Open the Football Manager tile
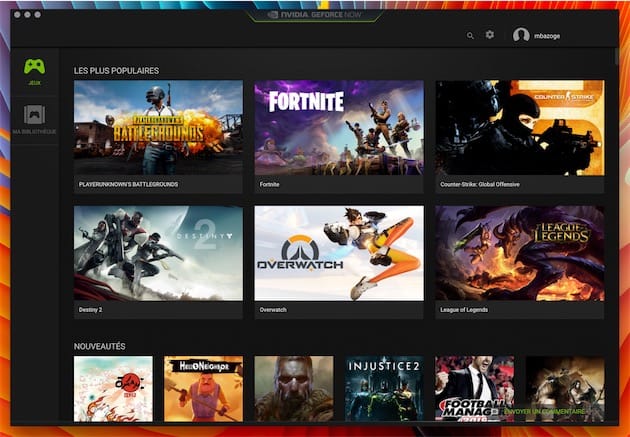The image size is (630, 437). (474, 388)
